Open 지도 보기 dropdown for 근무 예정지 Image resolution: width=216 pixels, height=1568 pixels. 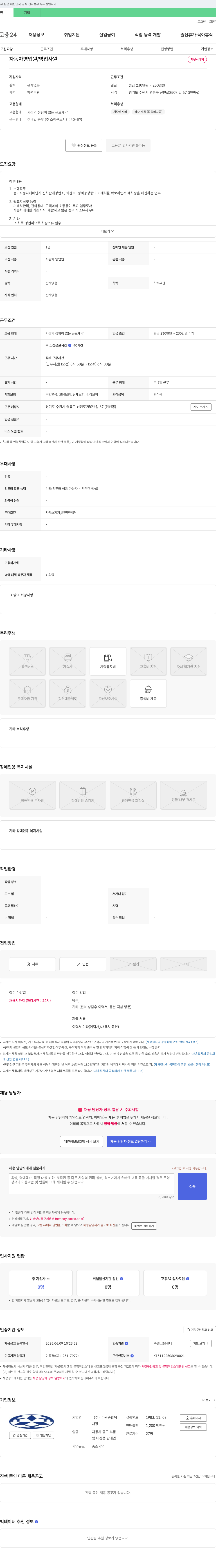click(201, 407)
